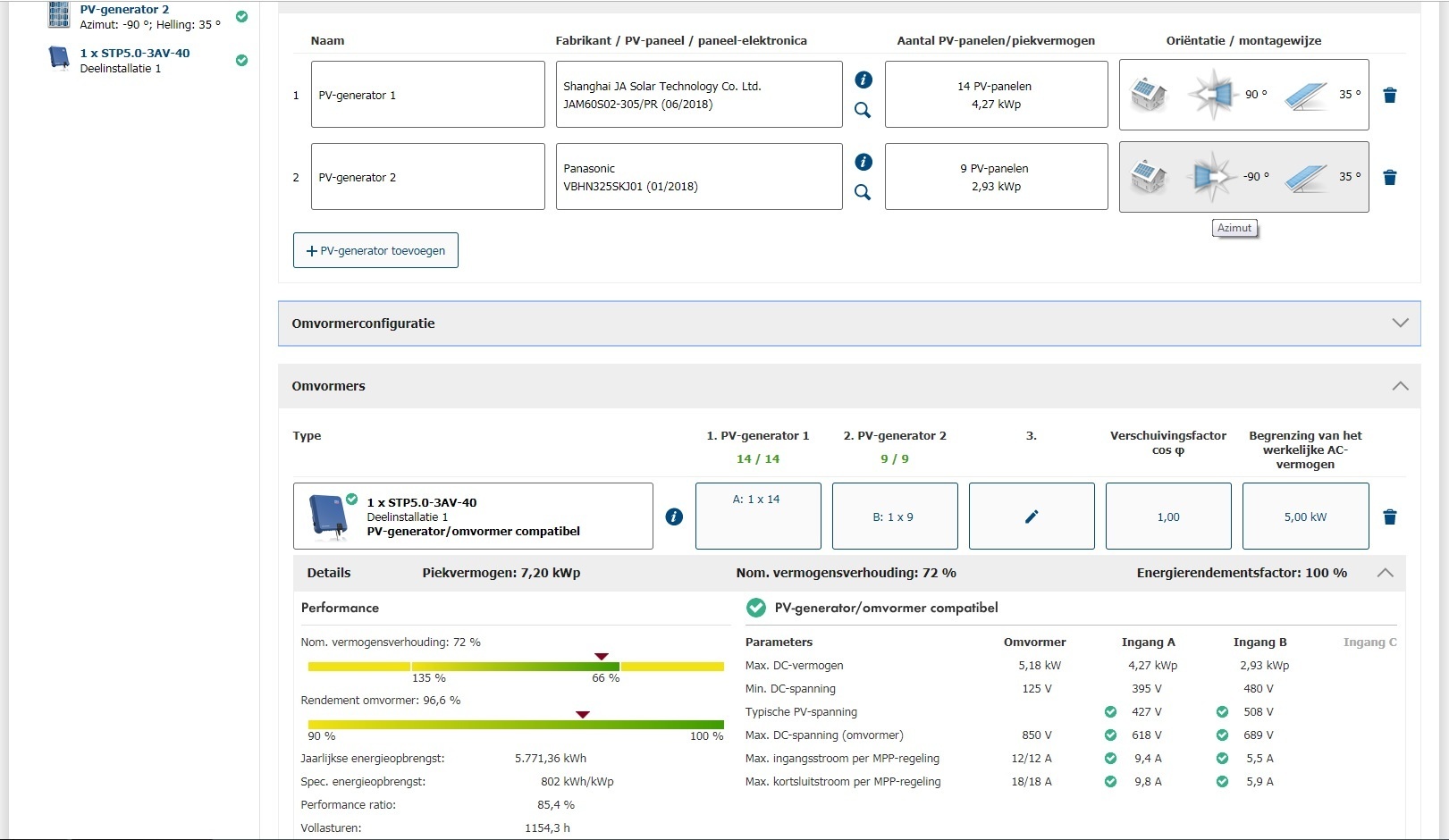The image size is (1449, 840).
Task: Collapse the Details panel chevron
Action: coord(1385,573)
